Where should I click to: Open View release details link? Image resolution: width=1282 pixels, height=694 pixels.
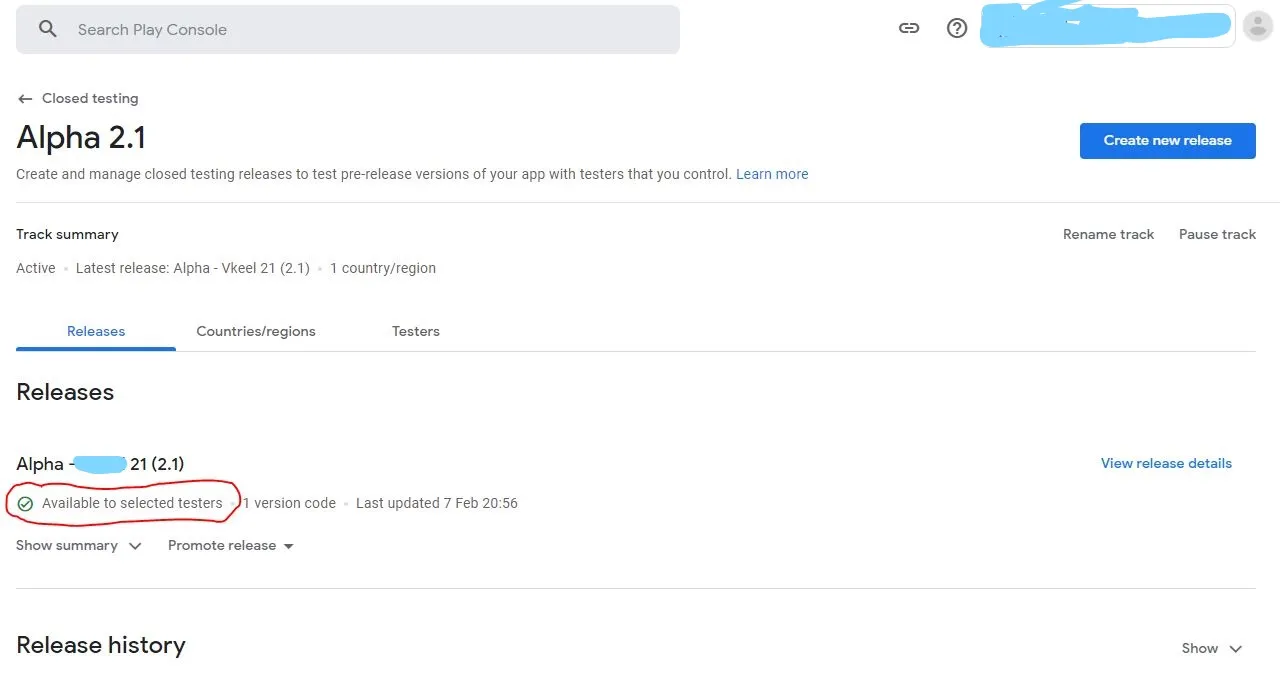click(1166, 463)
